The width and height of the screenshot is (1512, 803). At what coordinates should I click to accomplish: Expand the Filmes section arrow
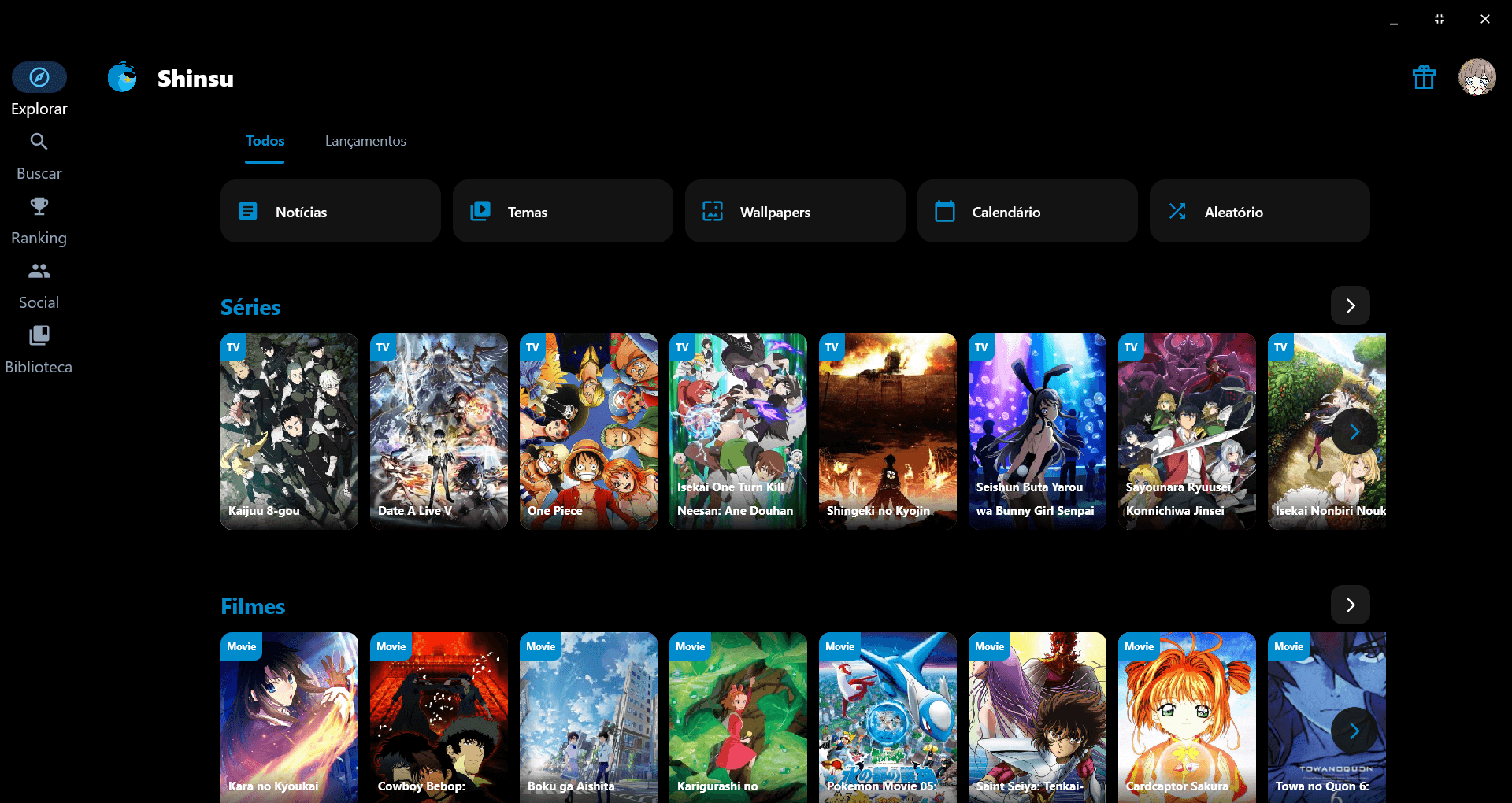pos(1351,605)
